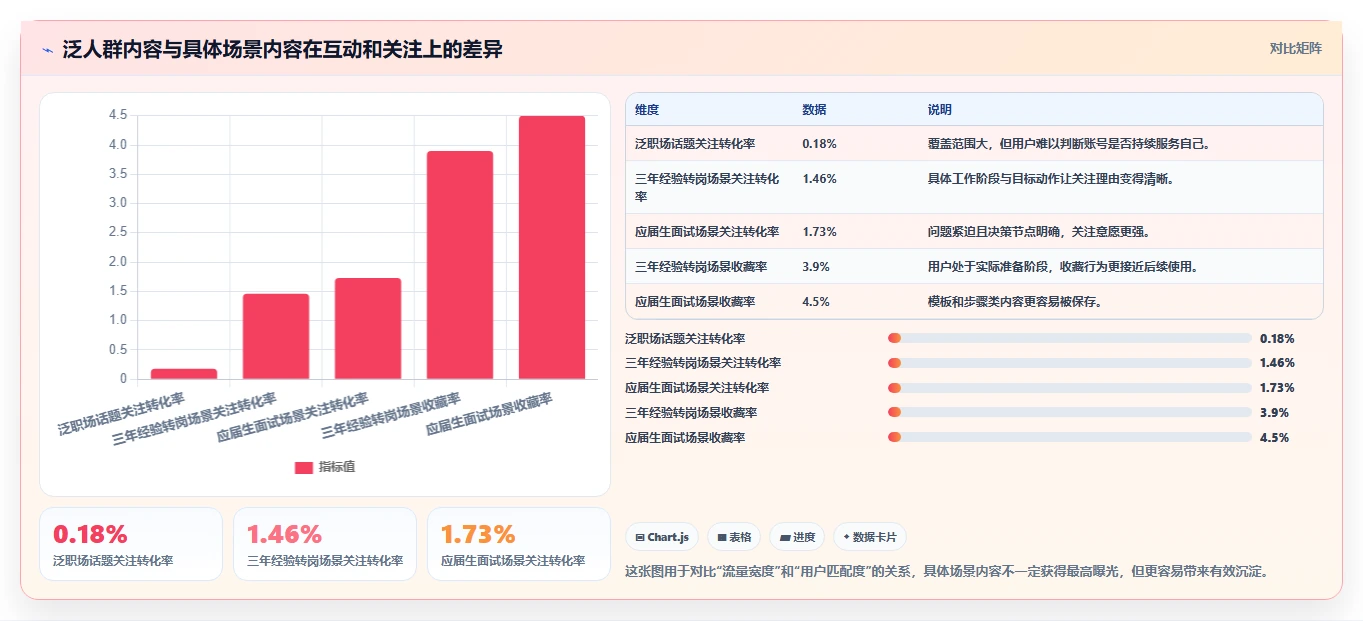The image size is (1363, 621).
Task: Click the note starting 具体工作阶段与目标动作
Action: [x=1051, y=179]
